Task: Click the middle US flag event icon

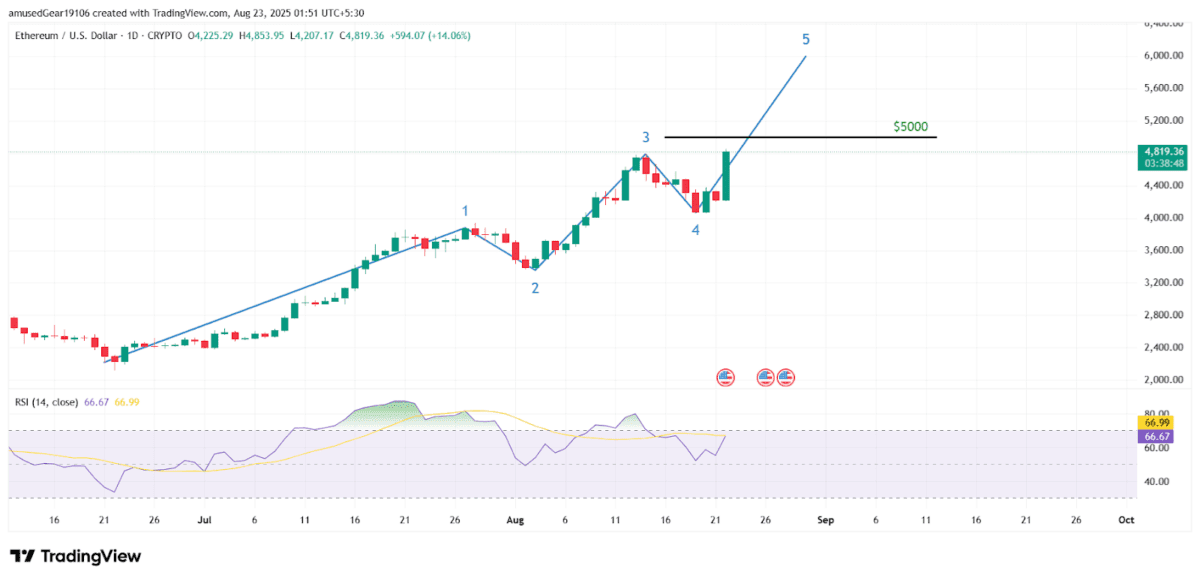Action: coord(766,377)
